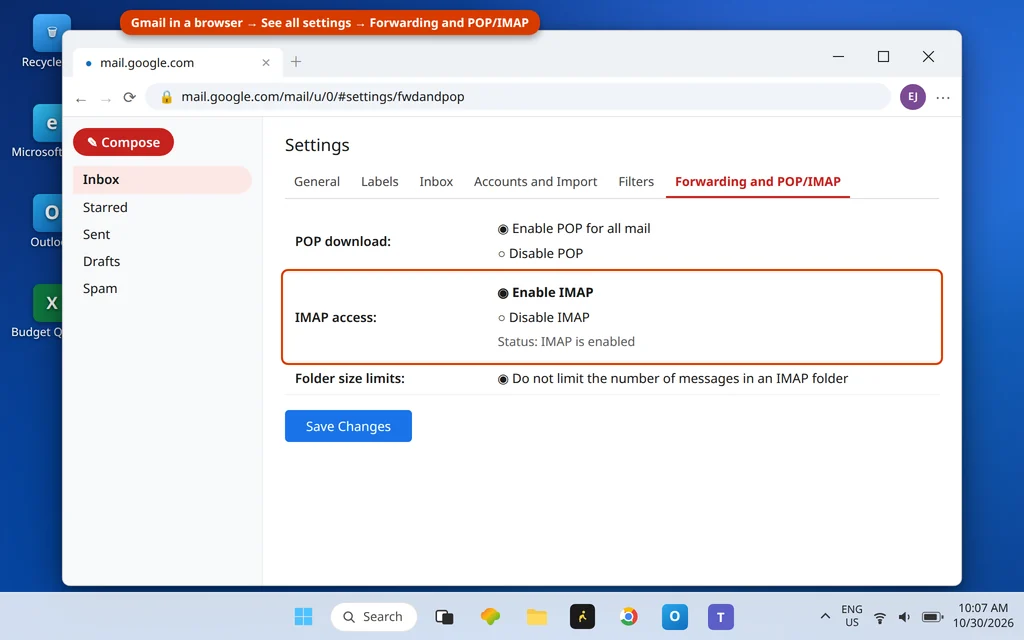The width and height of the screenshot is (1024, 640).
Task: Switch to the Inbox settings tab
Action: click(x=436, y=182)
